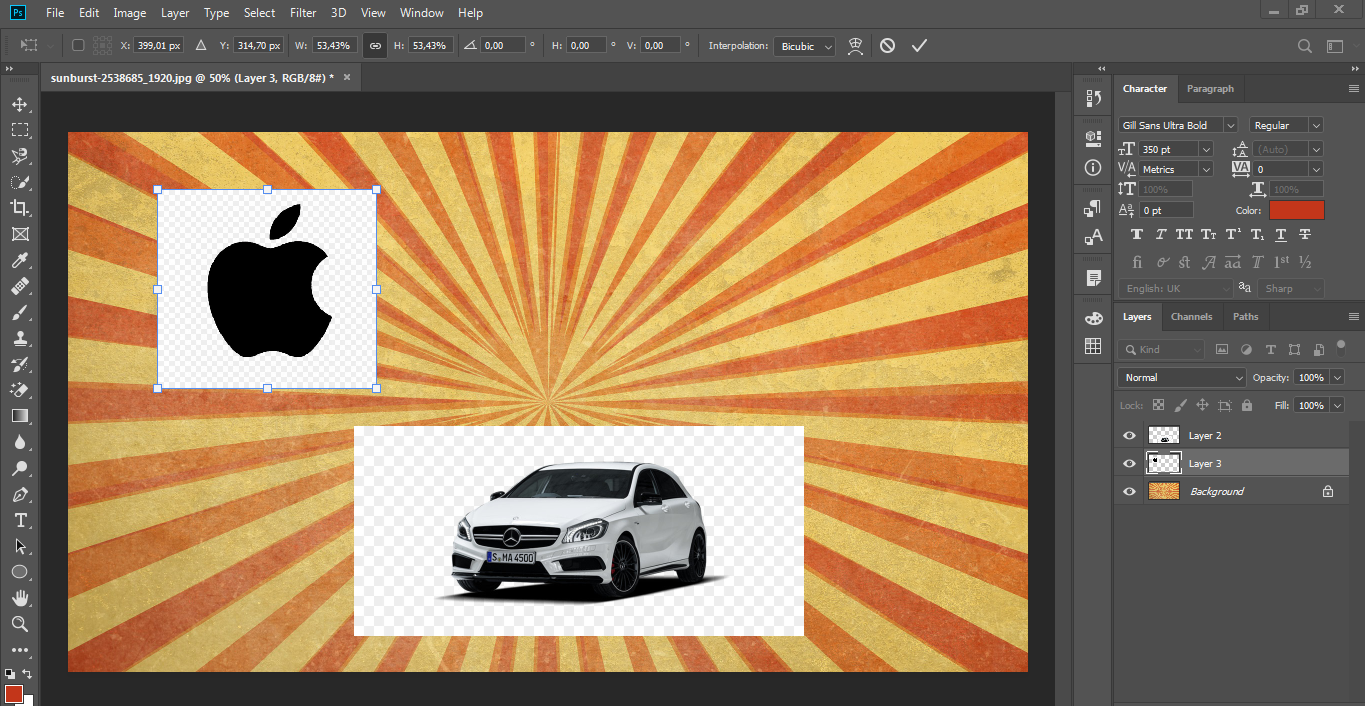Select the Horizontal Type tool

(x=19, y=520)
